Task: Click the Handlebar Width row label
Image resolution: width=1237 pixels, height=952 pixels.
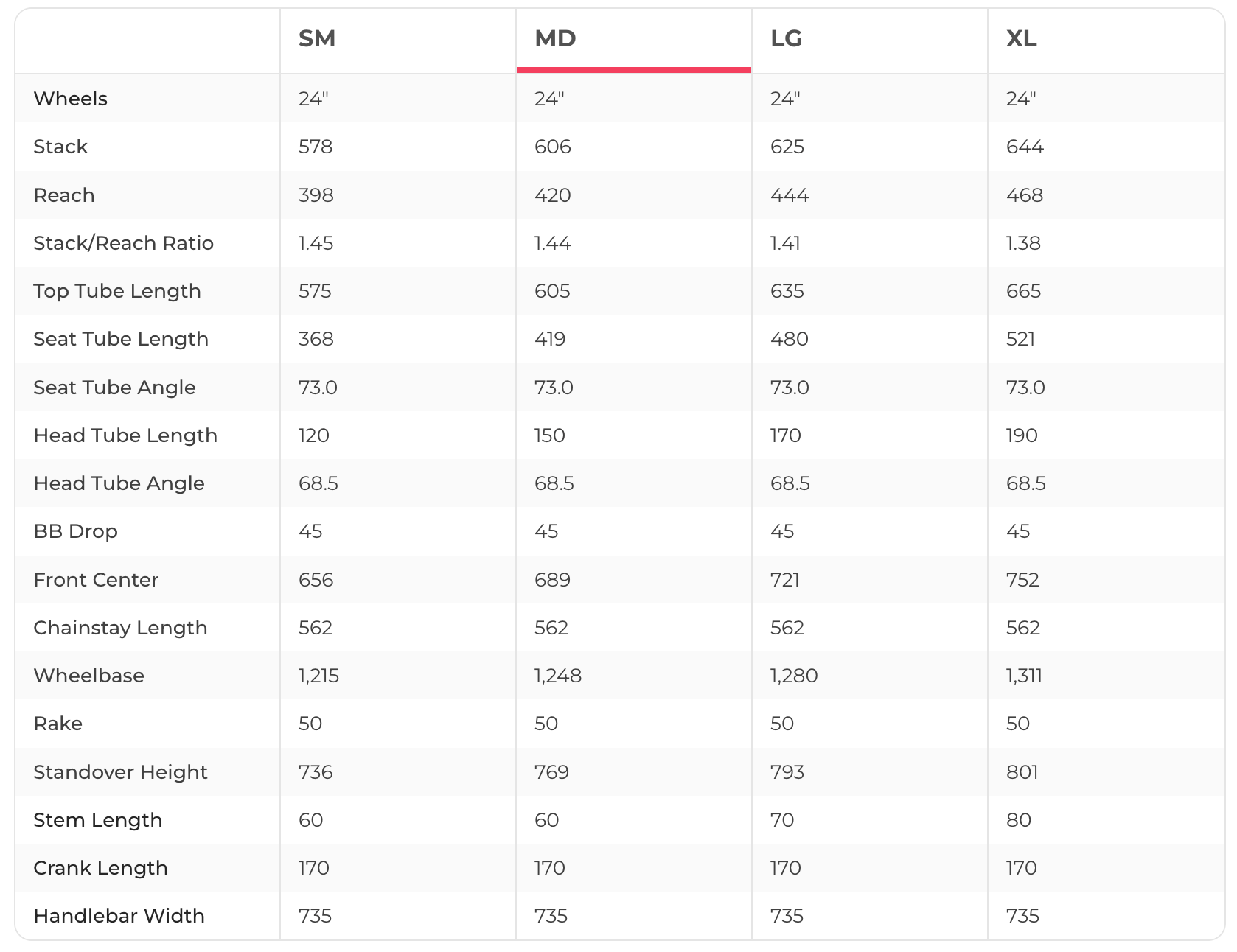Action: pyautogui.click(x=119, y=916)
